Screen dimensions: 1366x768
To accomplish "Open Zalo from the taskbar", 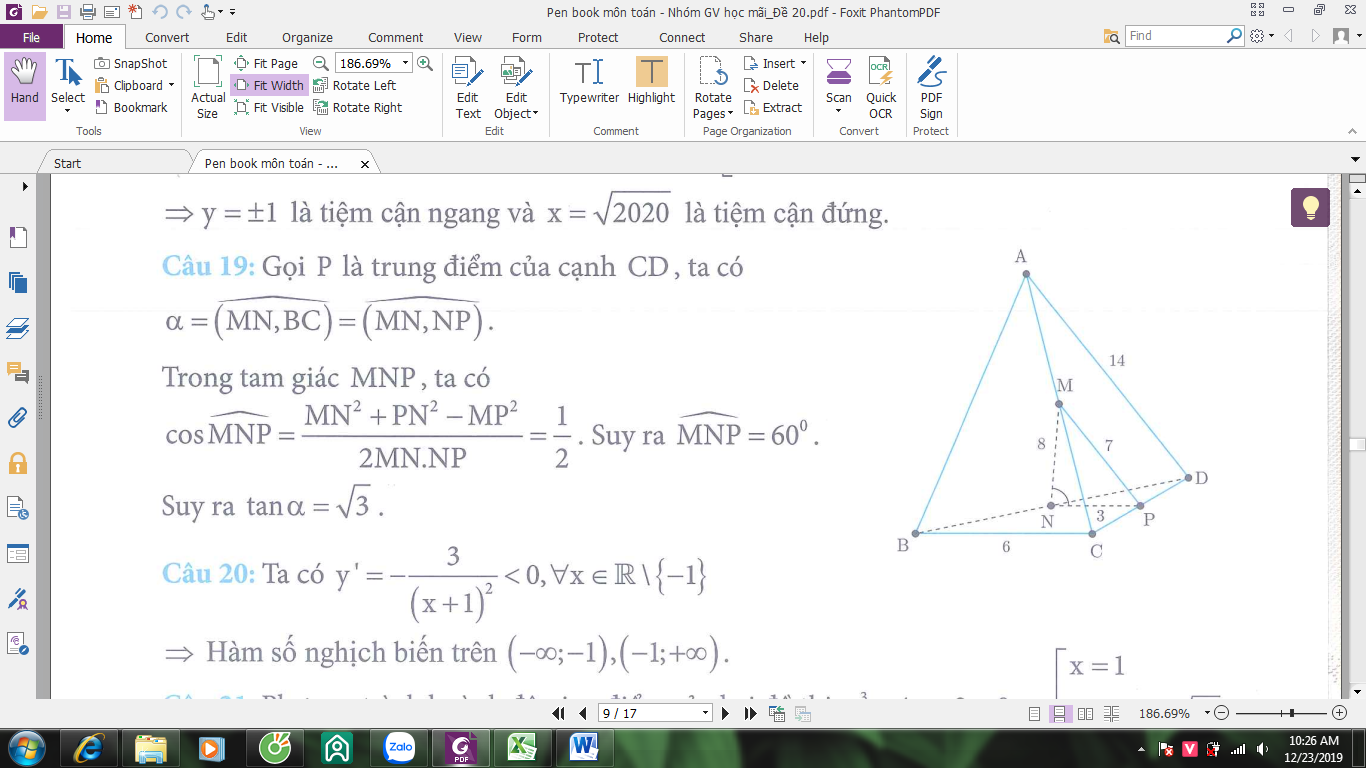I will pos(400,747).
